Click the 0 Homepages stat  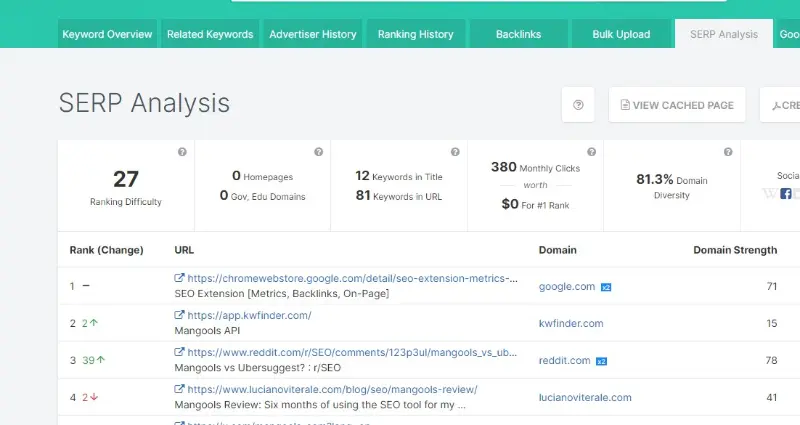coord(262,176)
